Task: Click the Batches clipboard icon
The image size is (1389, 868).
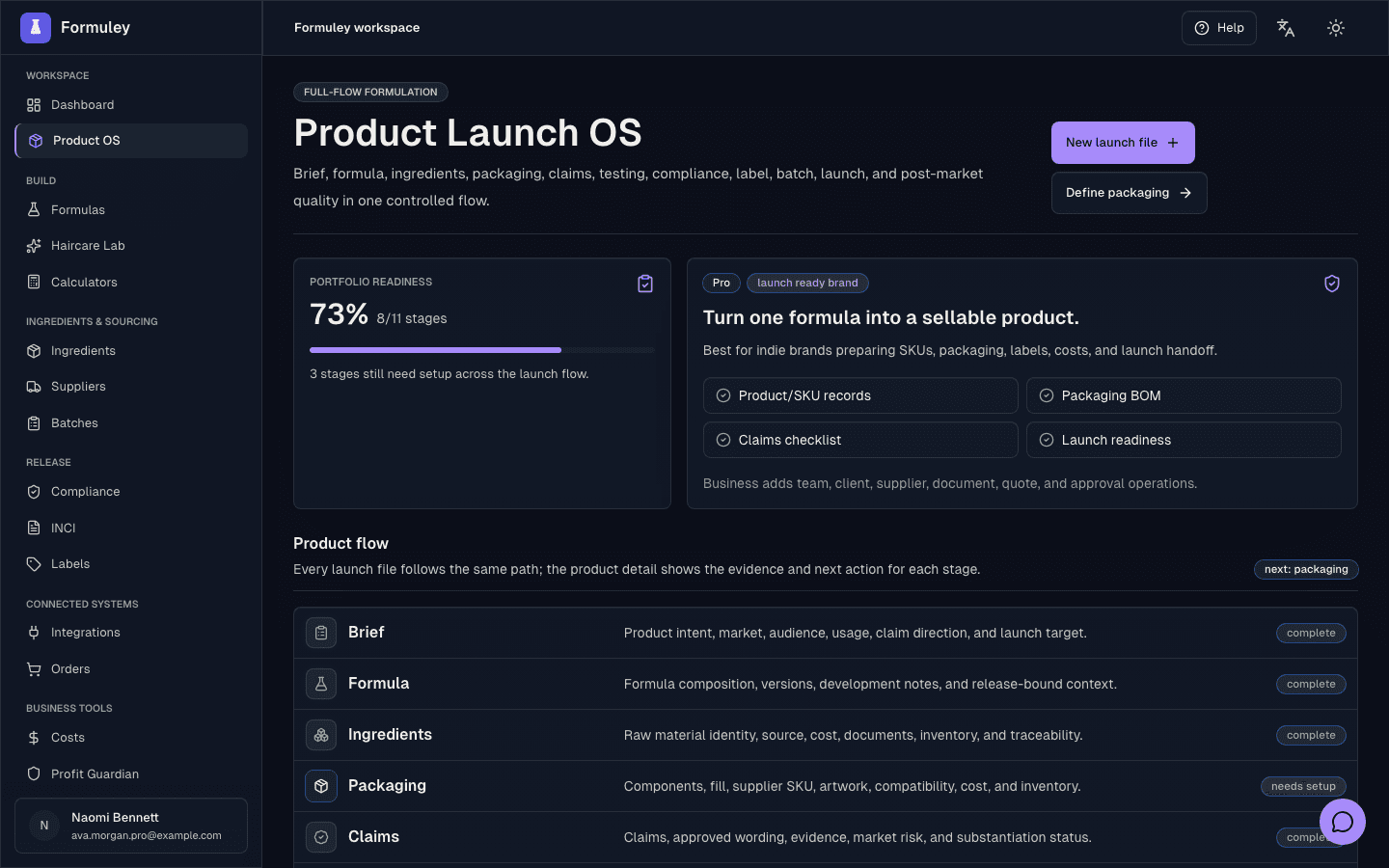Action: tap(34, 423)
